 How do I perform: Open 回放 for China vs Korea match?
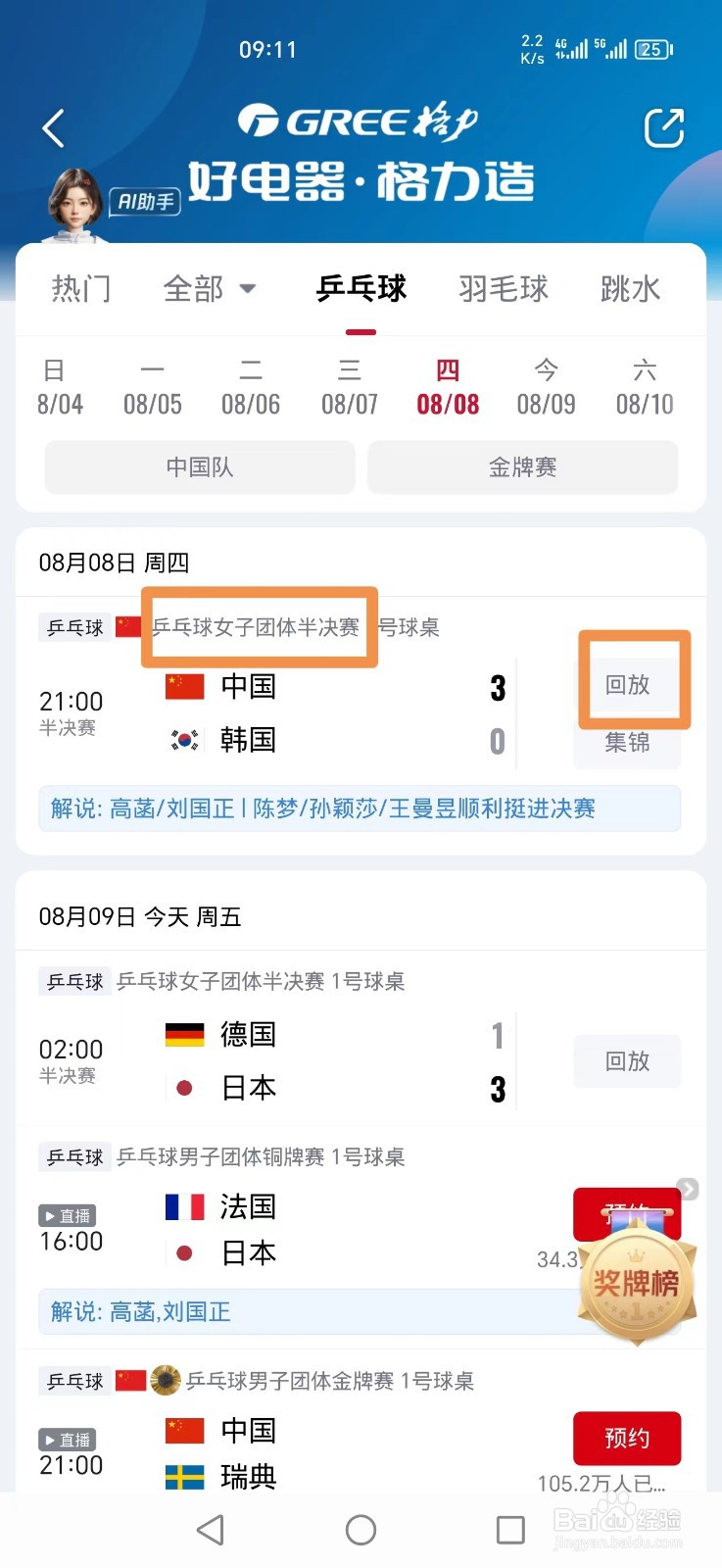(627, 684)
